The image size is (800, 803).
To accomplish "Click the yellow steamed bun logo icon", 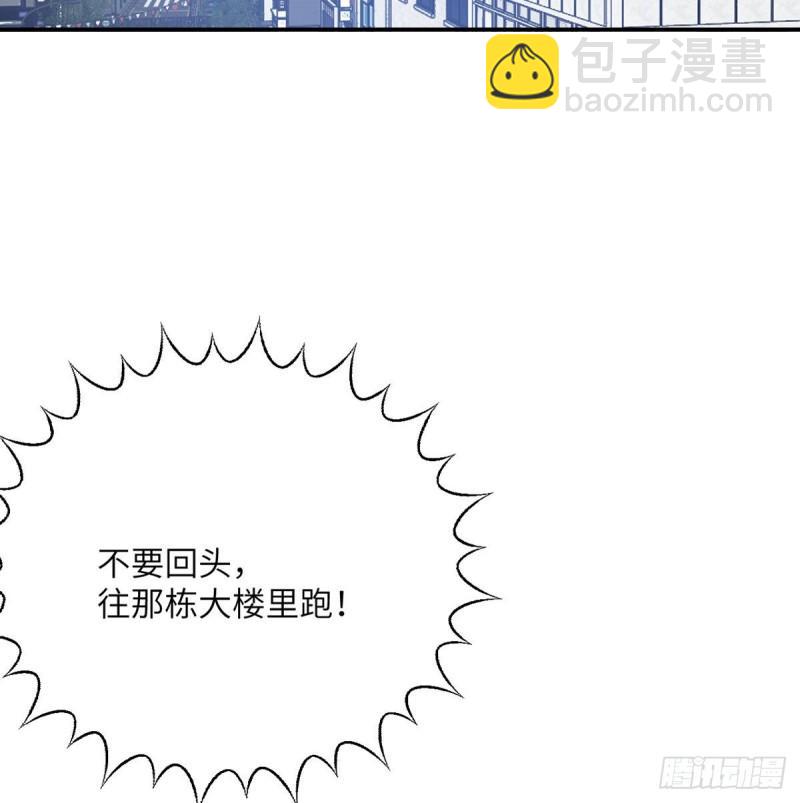I will 522,72.
